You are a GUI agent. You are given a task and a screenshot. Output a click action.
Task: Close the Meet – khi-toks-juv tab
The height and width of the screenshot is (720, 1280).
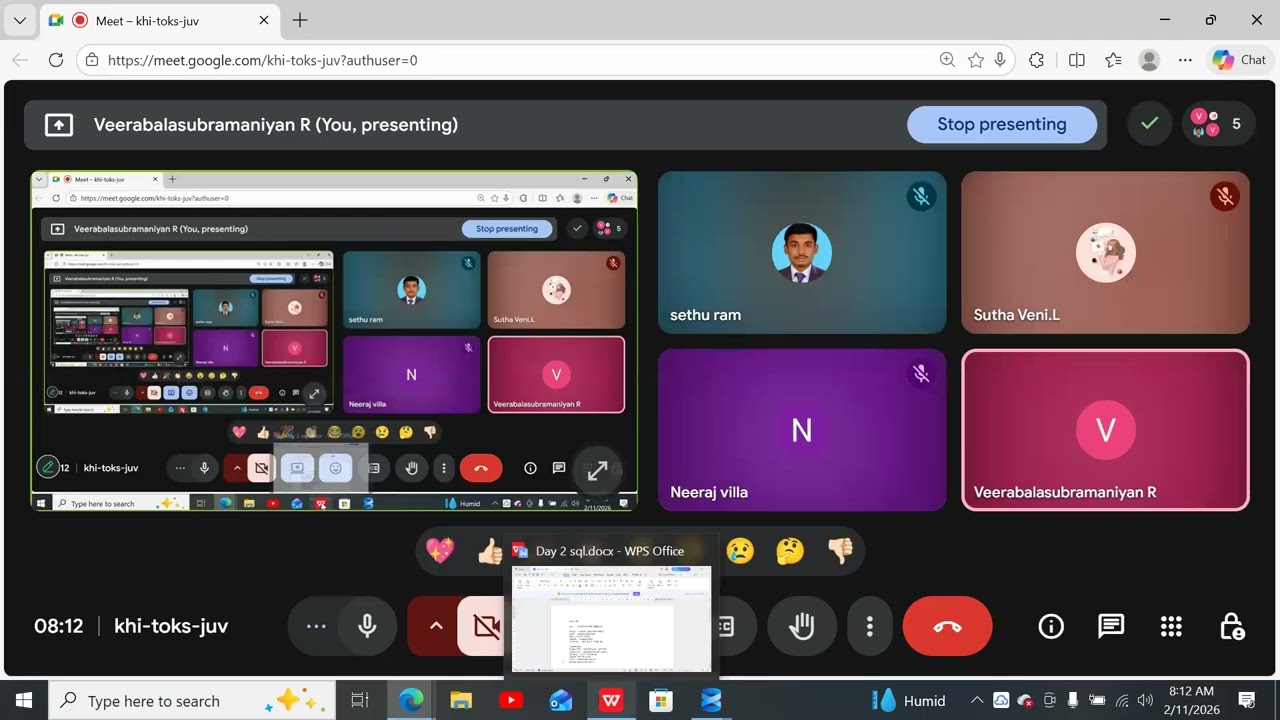264,20
